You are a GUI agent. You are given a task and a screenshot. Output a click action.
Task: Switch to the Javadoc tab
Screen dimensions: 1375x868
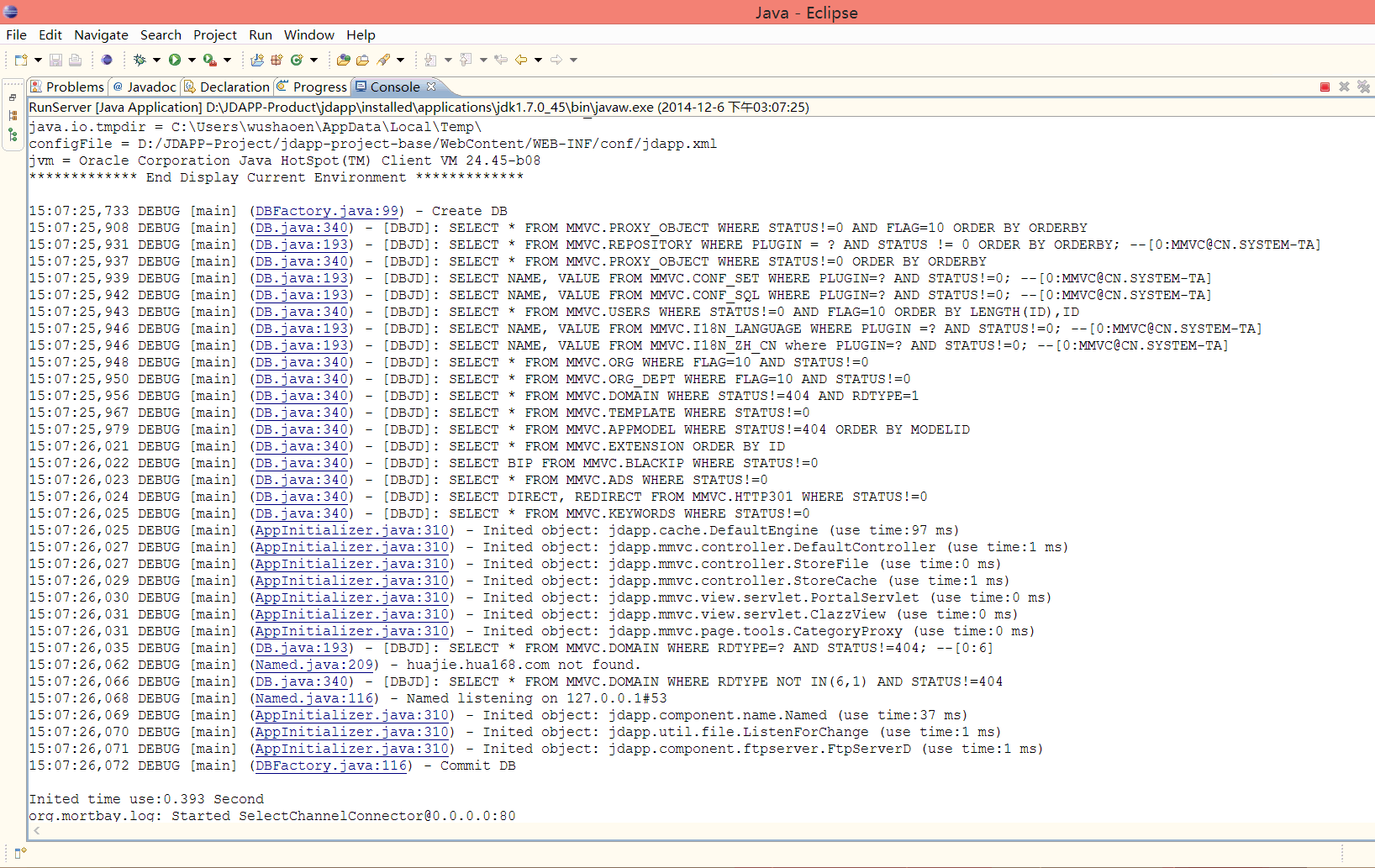point(150,87)
